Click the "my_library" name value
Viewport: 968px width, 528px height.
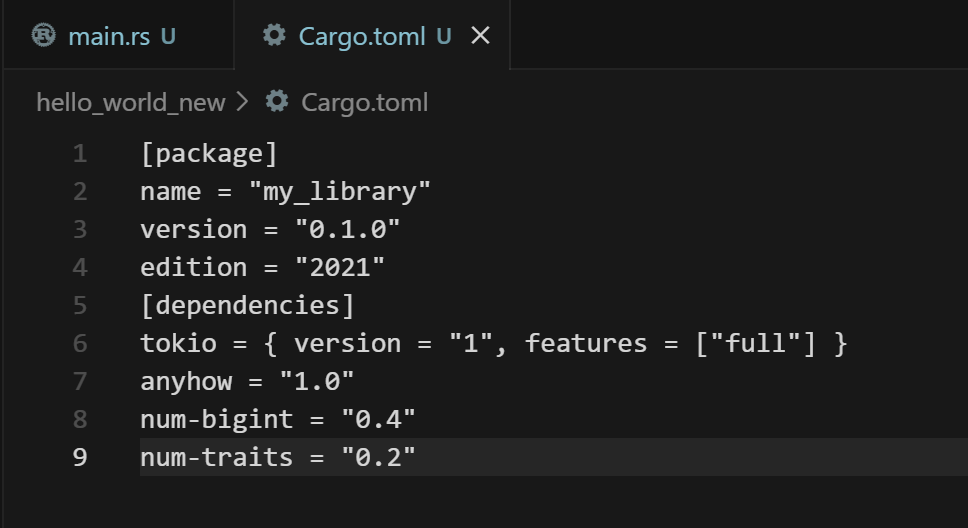click(x=340, y=192)
